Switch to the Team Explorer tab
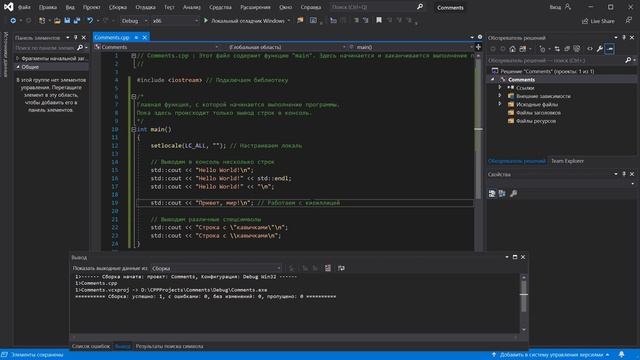Viewport: 640px width, 360px height. pyautogui.click(x=567, y=161)
